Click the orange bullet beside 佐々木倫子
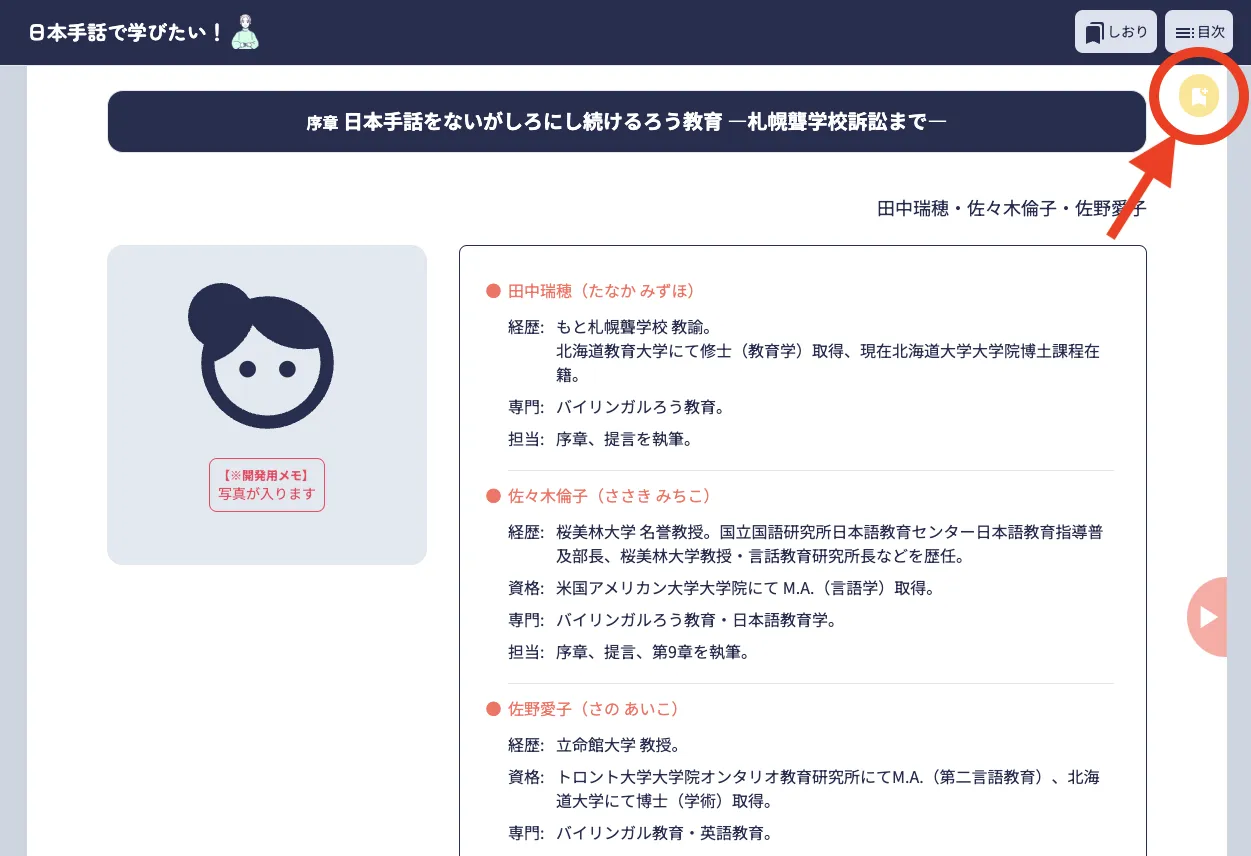This screenshot has width=1251, height=856. [493, 496]
